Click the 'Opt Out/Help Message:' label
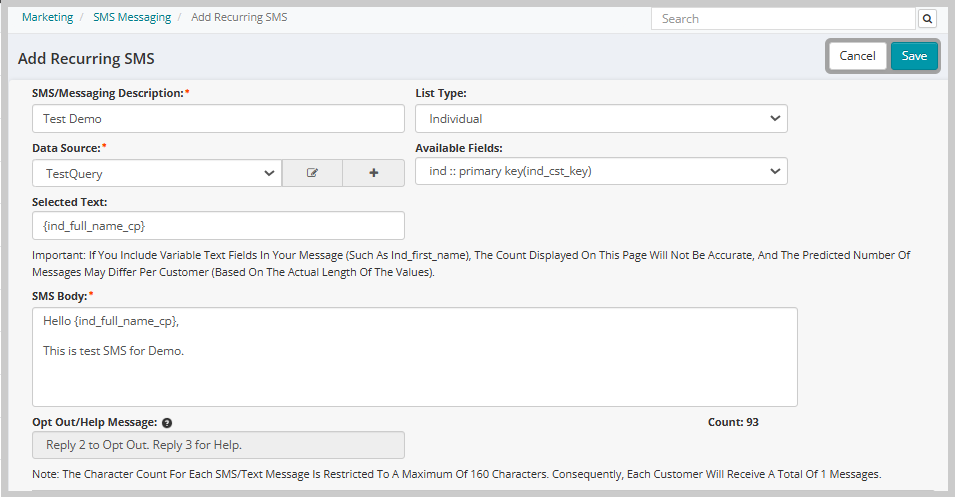Image resolution: width=955 pixels, height=497 pixels. [94, 422]
